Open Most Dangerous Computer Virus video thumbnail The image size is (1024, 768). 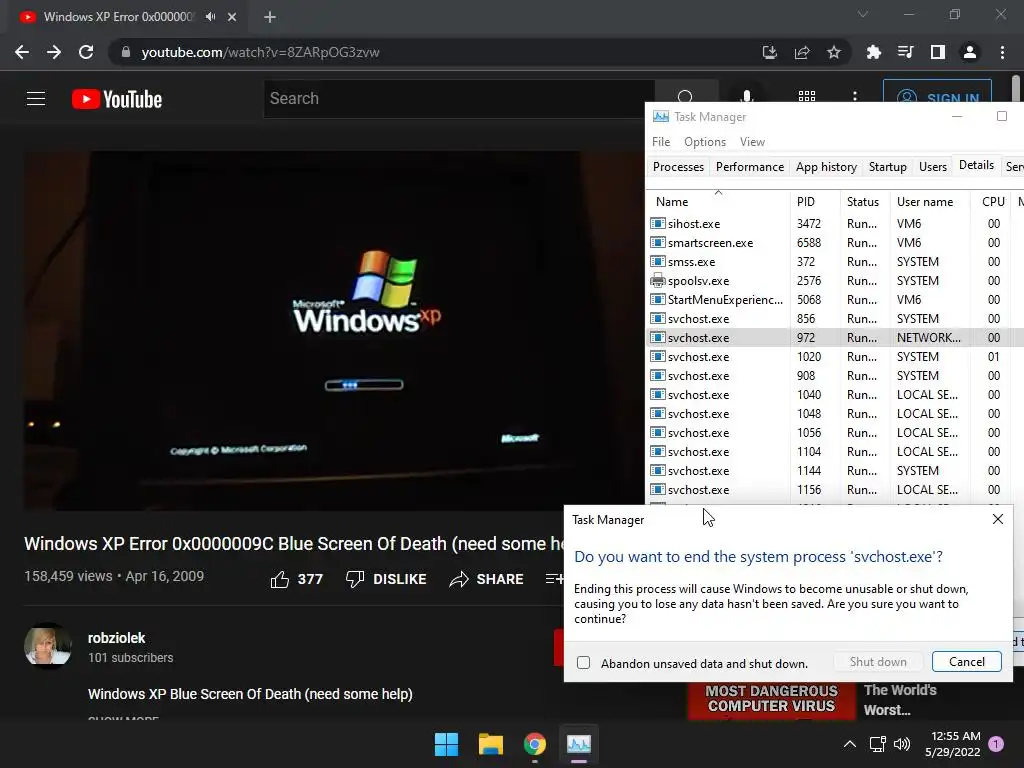click(x=771, y=701)
